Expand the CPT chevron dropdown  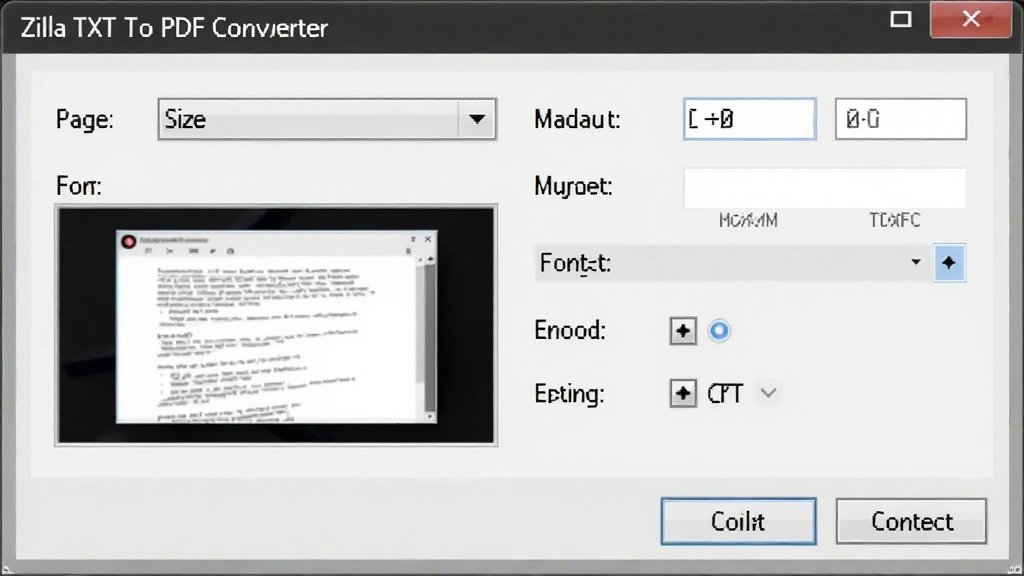(x=768, y=393)
